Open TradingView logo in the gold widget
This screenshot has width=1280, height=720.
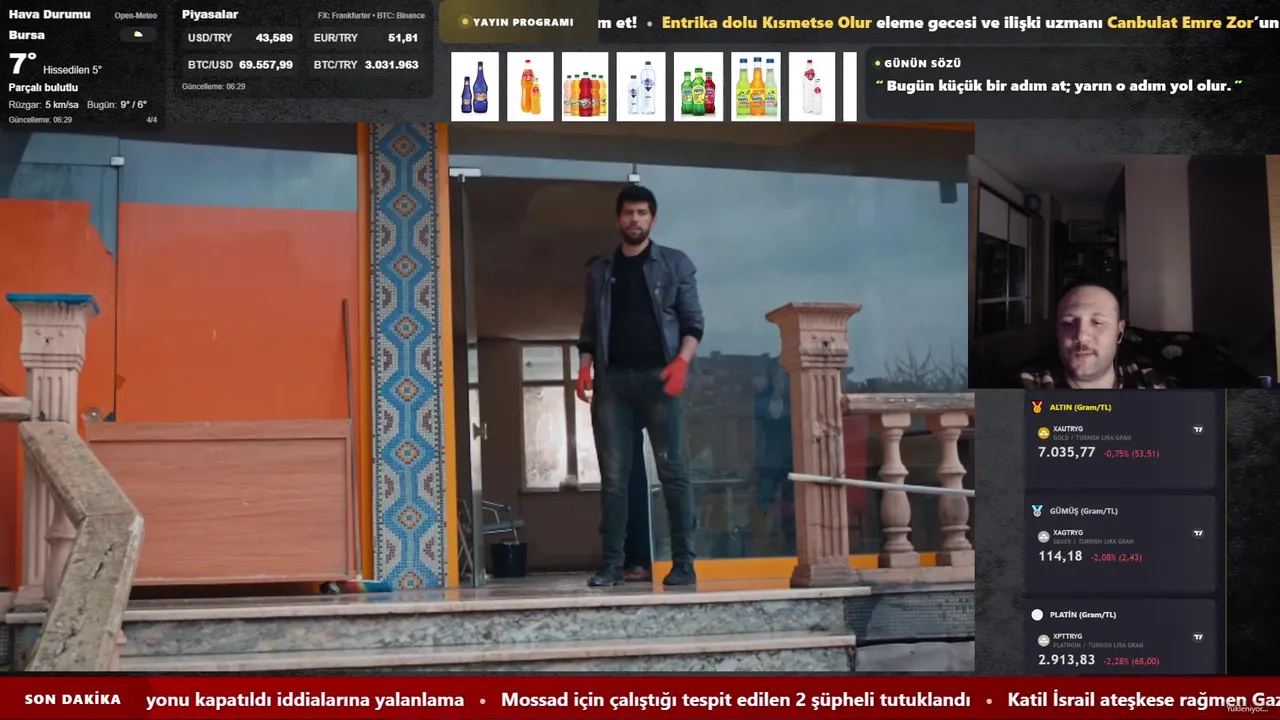pyautogui.click(x=1198, y=430)
